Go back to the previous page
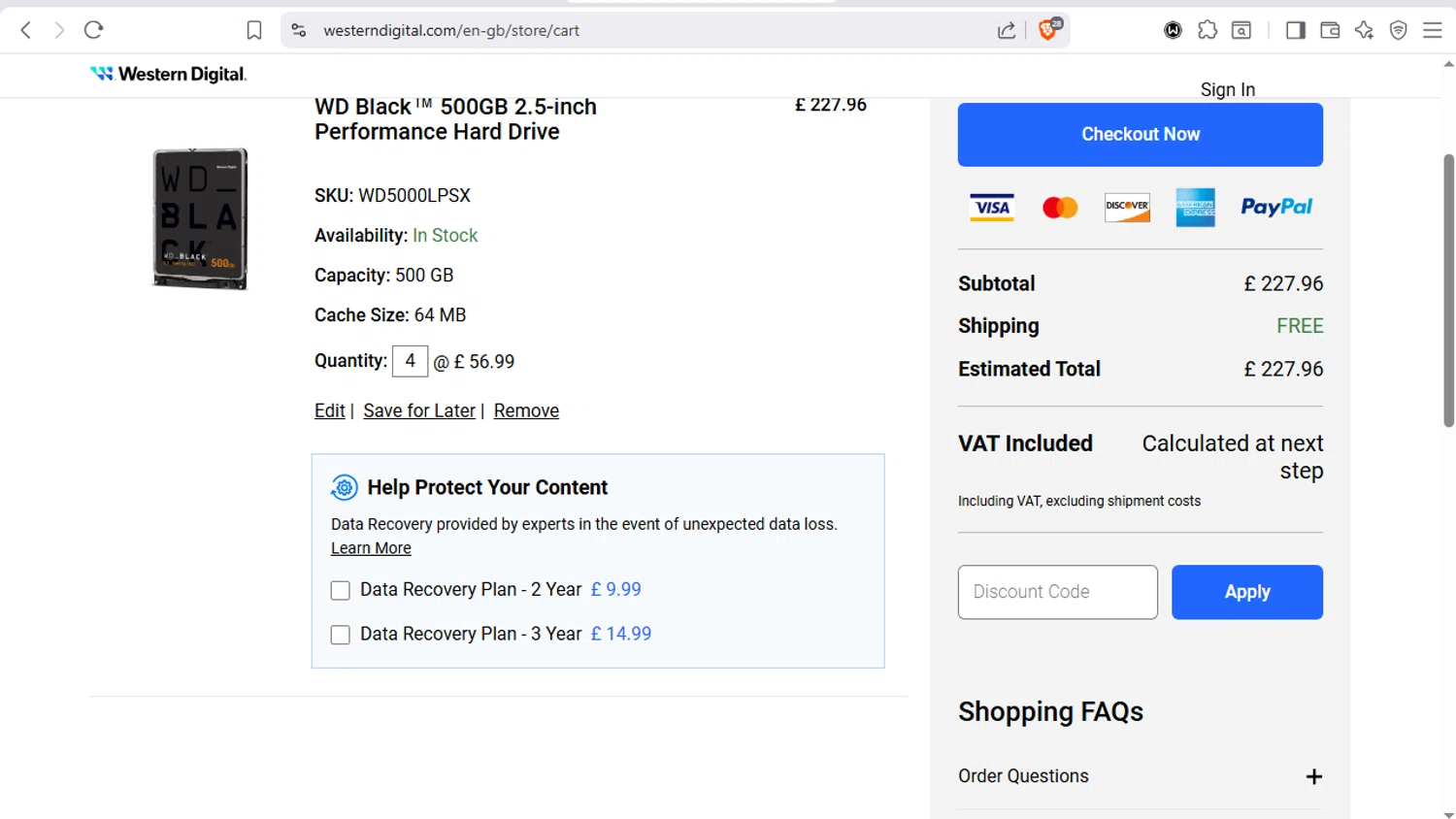The width and height of the screenshot is (1456, 819). click(x=26, y=30)
